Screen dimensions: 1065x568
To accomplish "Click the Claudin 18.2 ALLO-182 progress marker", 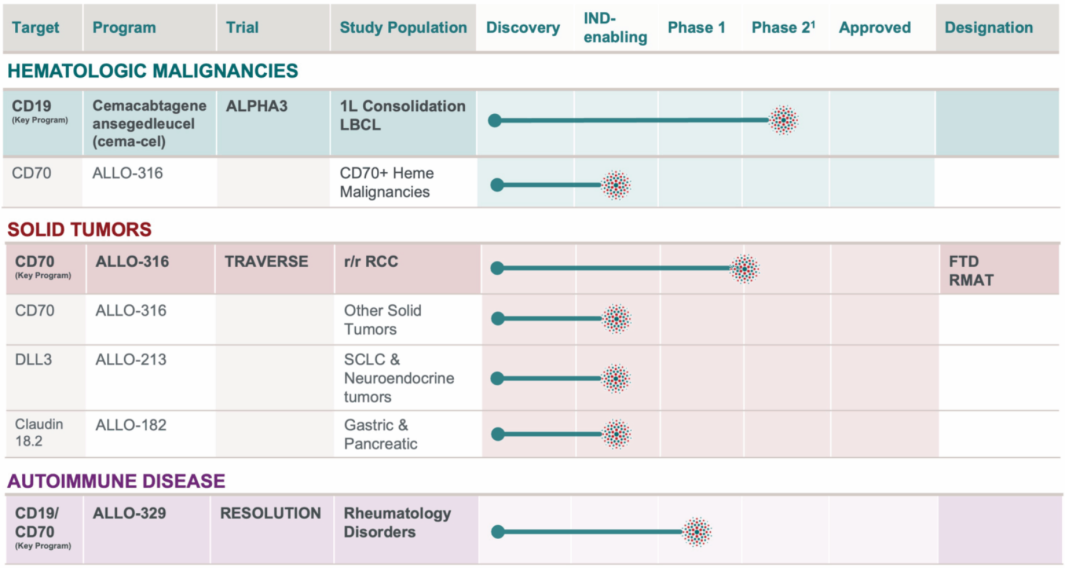I will [x=616, y=433].
